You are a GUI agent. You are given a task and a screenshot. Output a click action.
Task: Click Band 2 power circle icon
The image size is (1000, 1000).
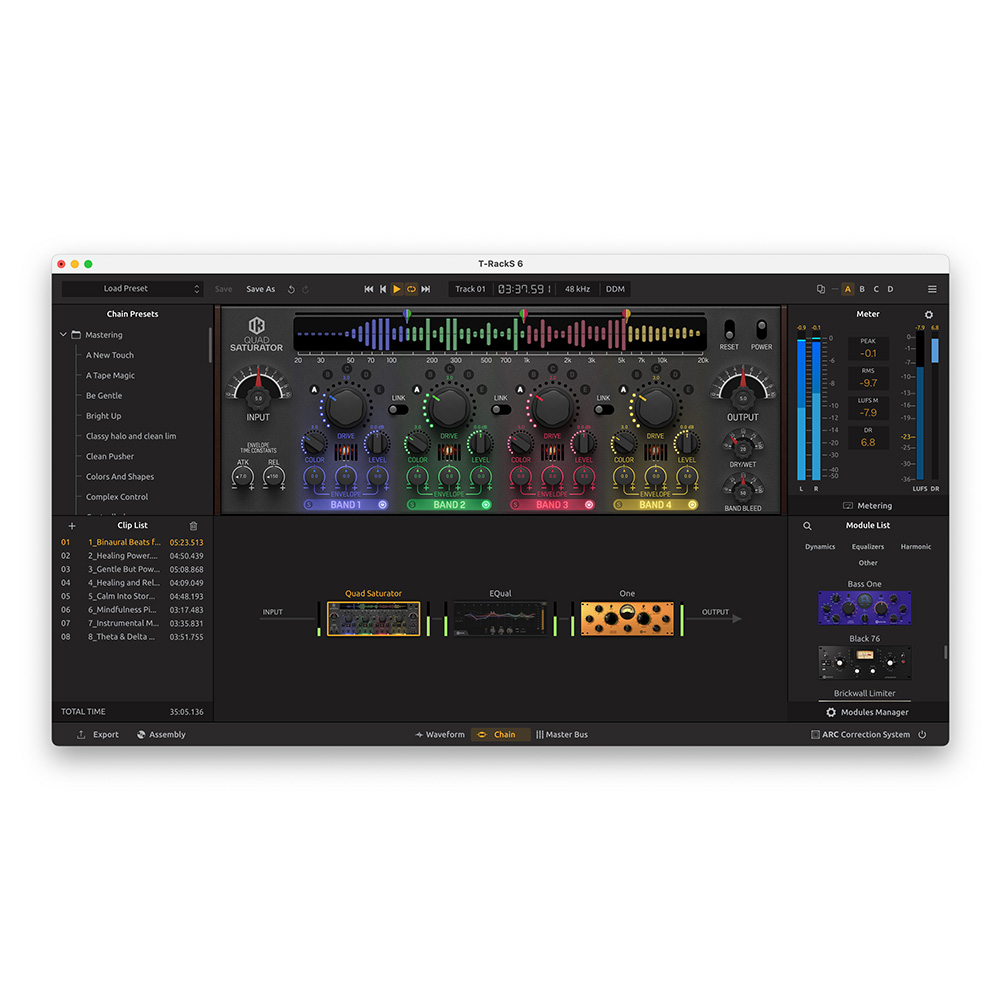(x=486, y=505)
